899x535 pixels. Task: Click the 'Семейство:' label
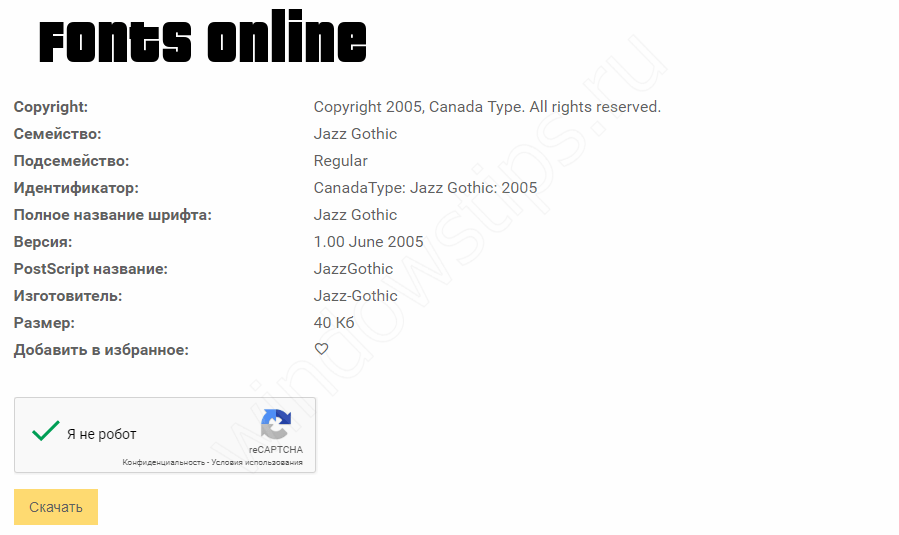click(57, 134)
